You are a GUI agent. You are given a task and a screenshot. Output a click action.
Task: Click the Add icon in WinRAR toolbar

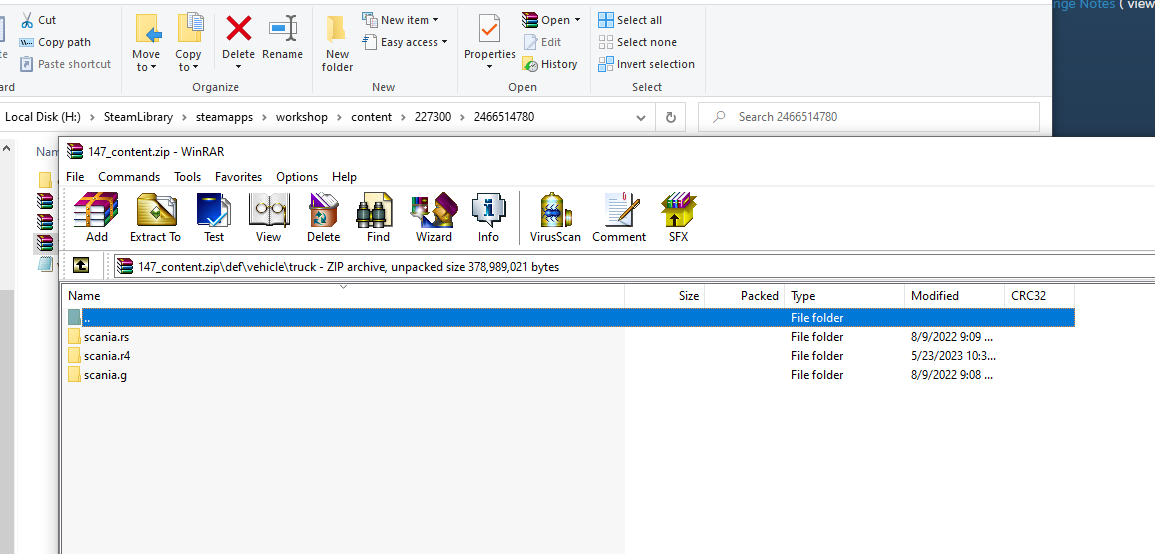pyautogui.click(x=96, y=217)
